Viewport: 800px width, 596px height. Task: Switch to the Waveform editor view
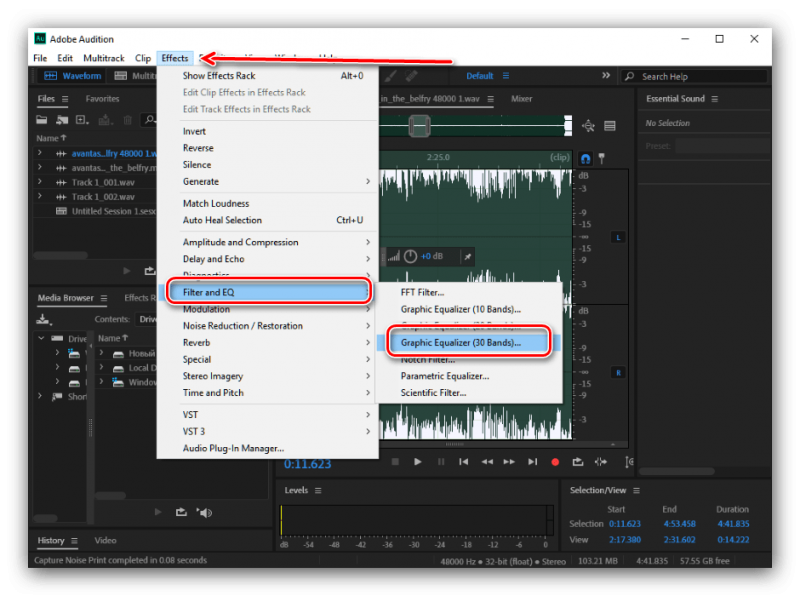click(x=72, y=76)
